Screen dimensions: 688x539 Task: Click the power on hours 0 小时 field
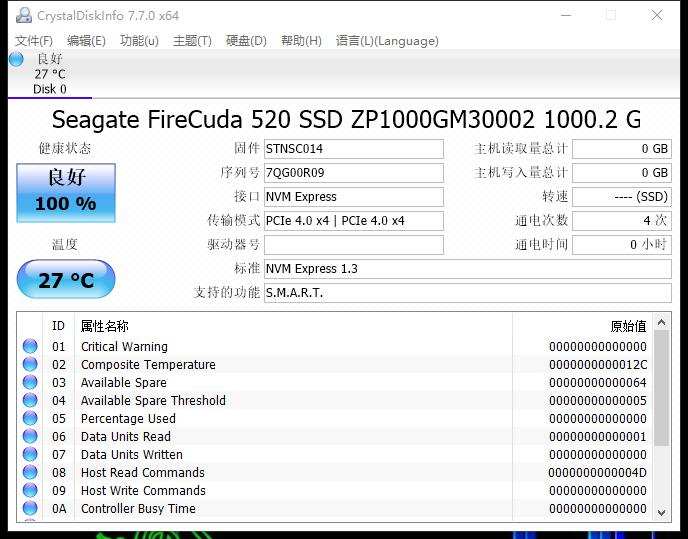tap(622, 245)
